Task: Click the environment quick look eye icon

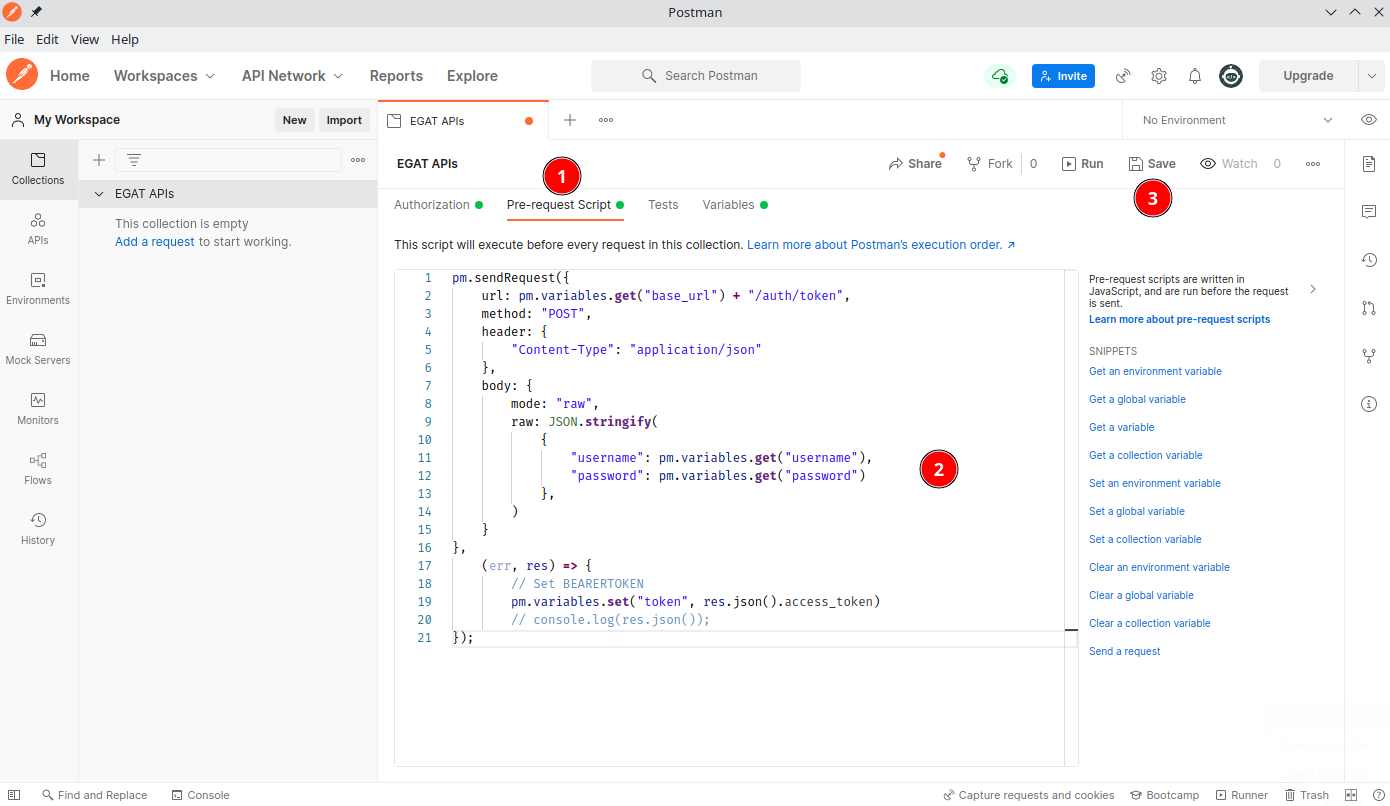Action: (1369, 120)
